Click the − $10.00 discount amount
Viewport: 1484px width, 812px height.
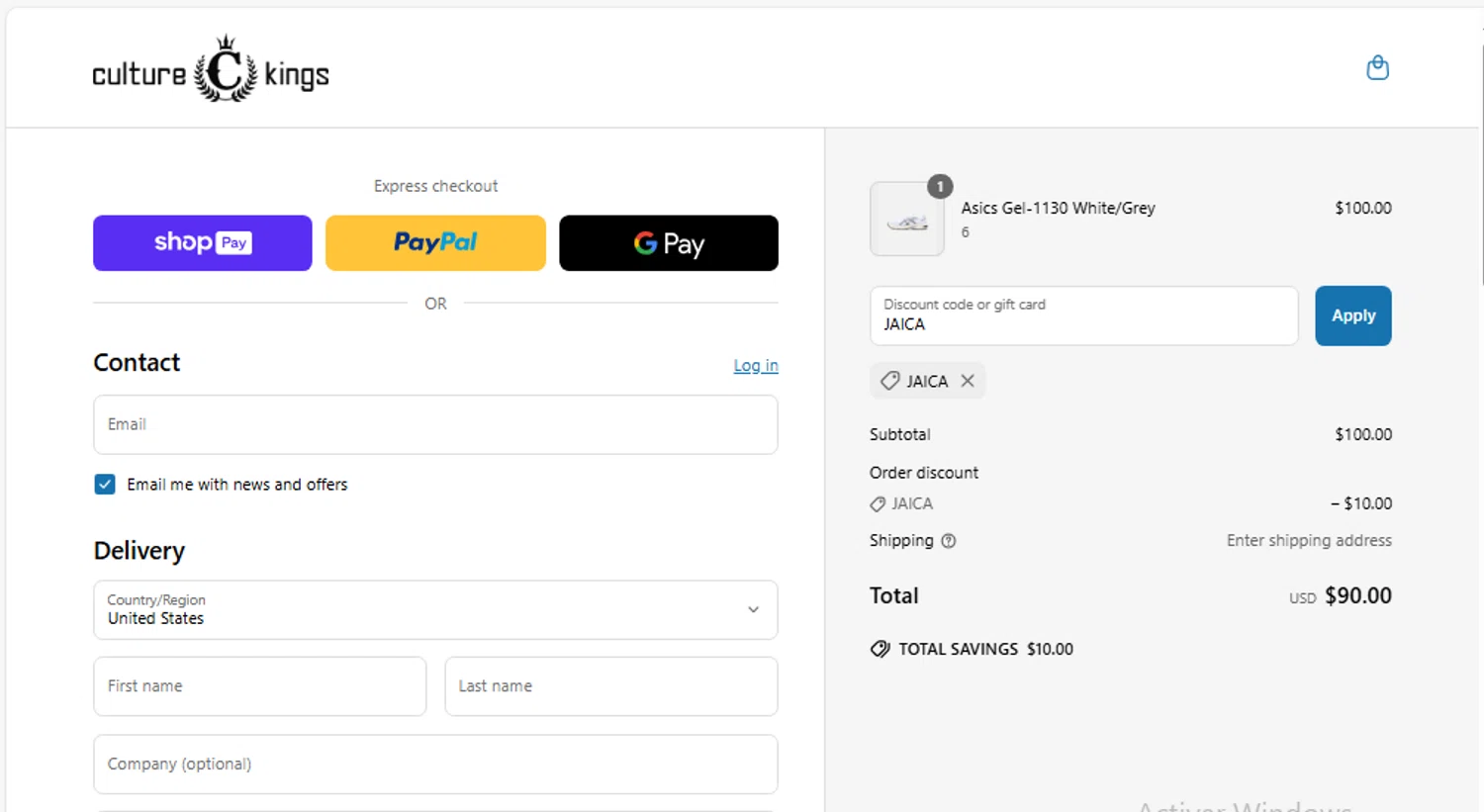click(x=1361, y=503)
